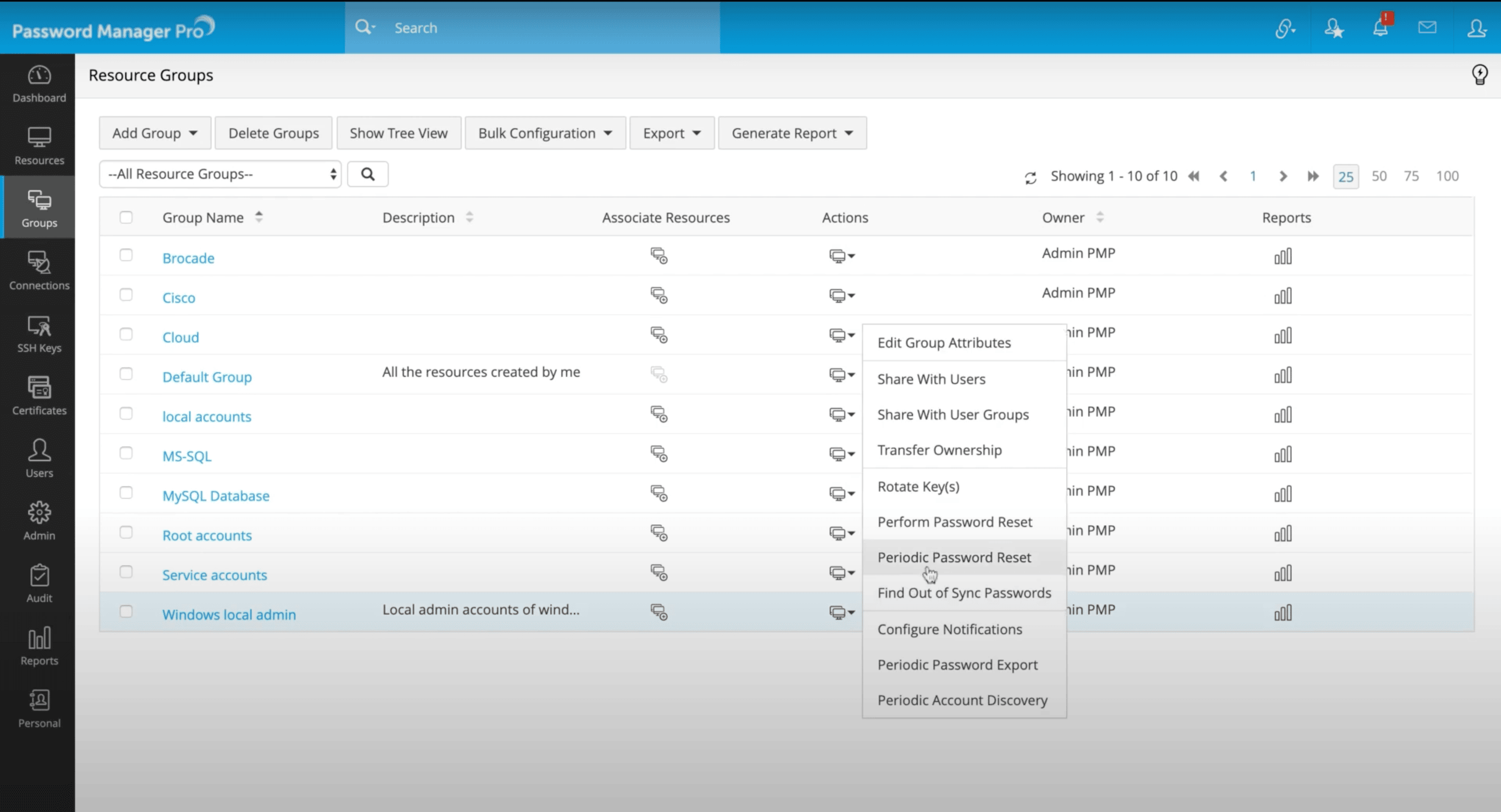Sort by Group Name column
Screen dimensions: 1501x812
213,217
